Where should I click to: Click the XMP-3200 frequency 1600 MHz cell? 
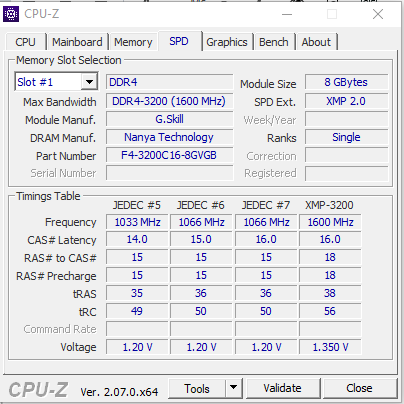[330, 222]
